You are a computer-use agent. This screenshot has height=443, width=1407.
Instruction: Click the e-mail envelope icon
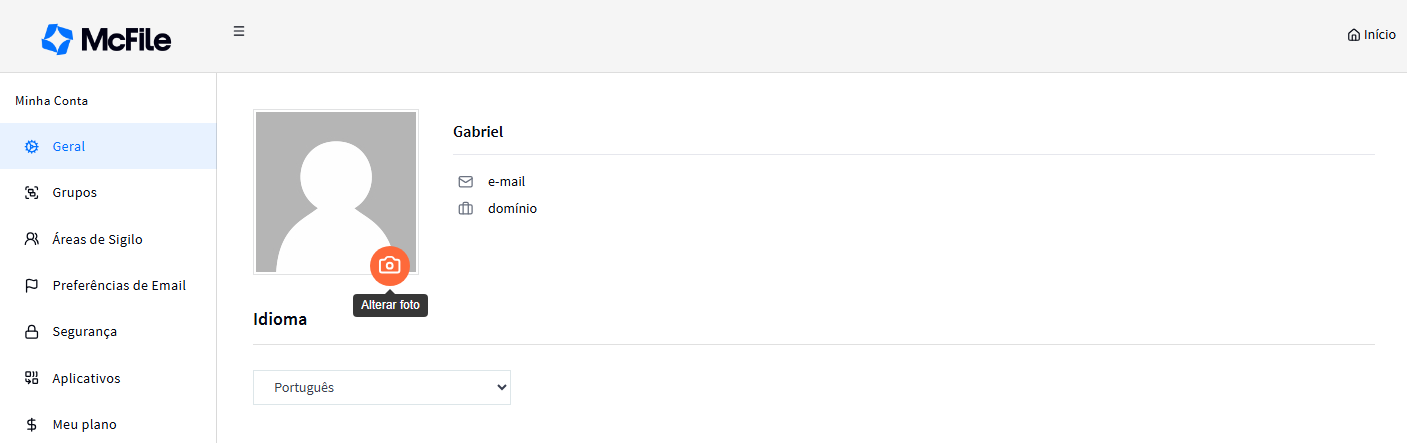pos(465,182)
